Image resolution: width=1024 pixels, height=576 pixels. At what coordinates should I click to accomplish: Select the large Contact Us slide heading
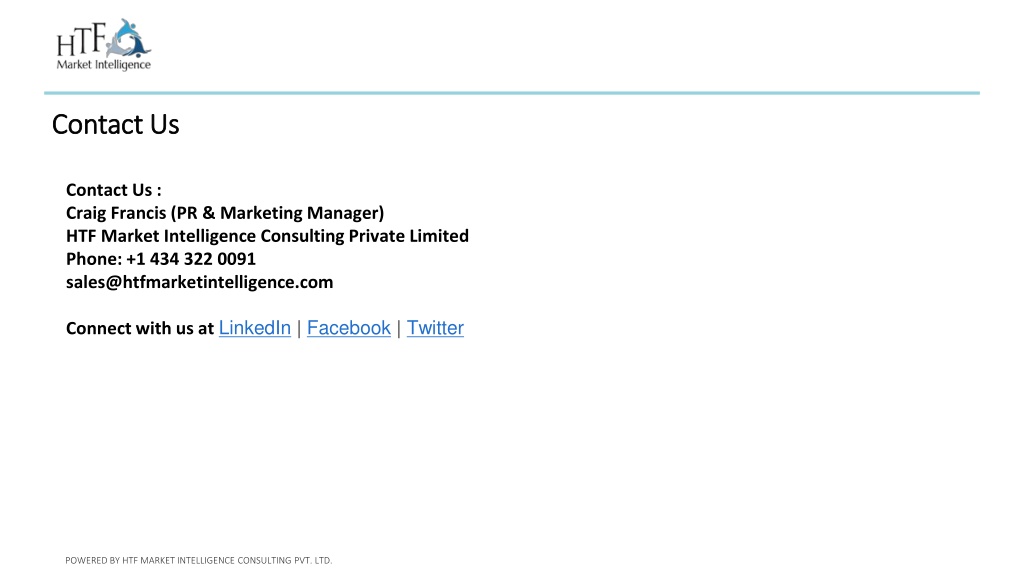coord(116,125)
